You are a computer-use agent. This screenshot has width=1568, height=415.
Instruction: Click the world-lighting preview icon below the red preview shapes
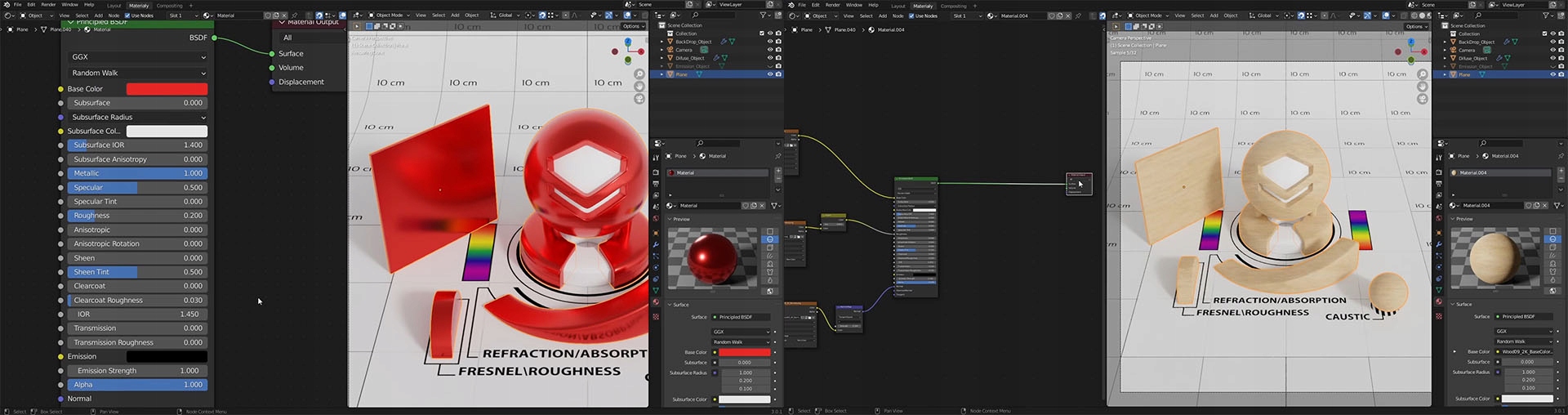click(x=769, y=291)
